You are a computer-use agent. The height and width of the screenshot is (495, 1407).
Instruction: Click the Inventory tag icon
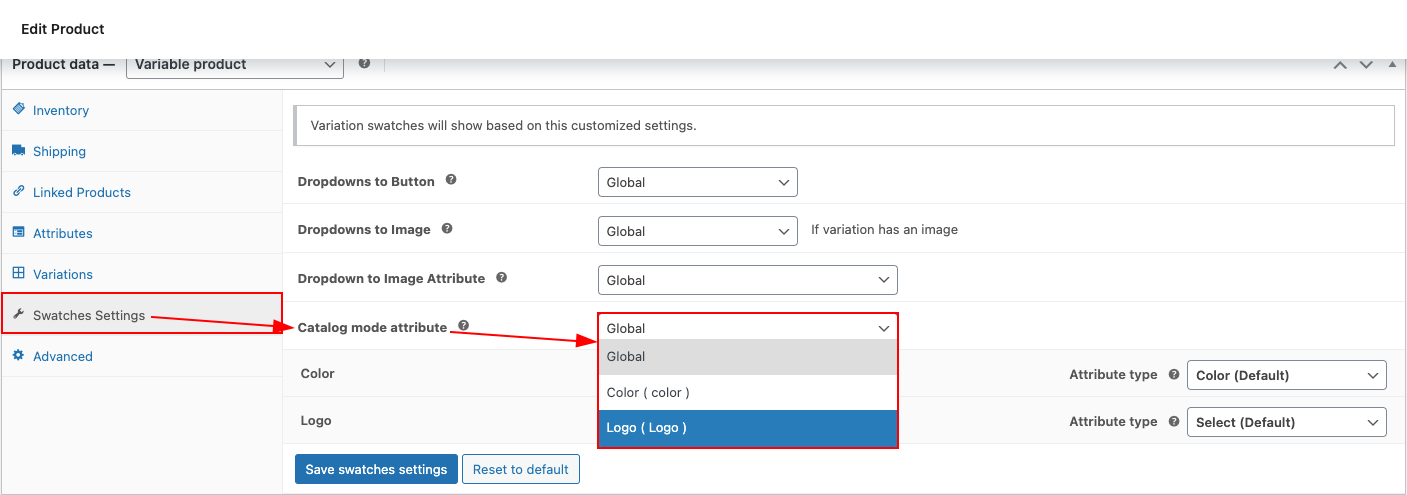[x=18, y=109]
